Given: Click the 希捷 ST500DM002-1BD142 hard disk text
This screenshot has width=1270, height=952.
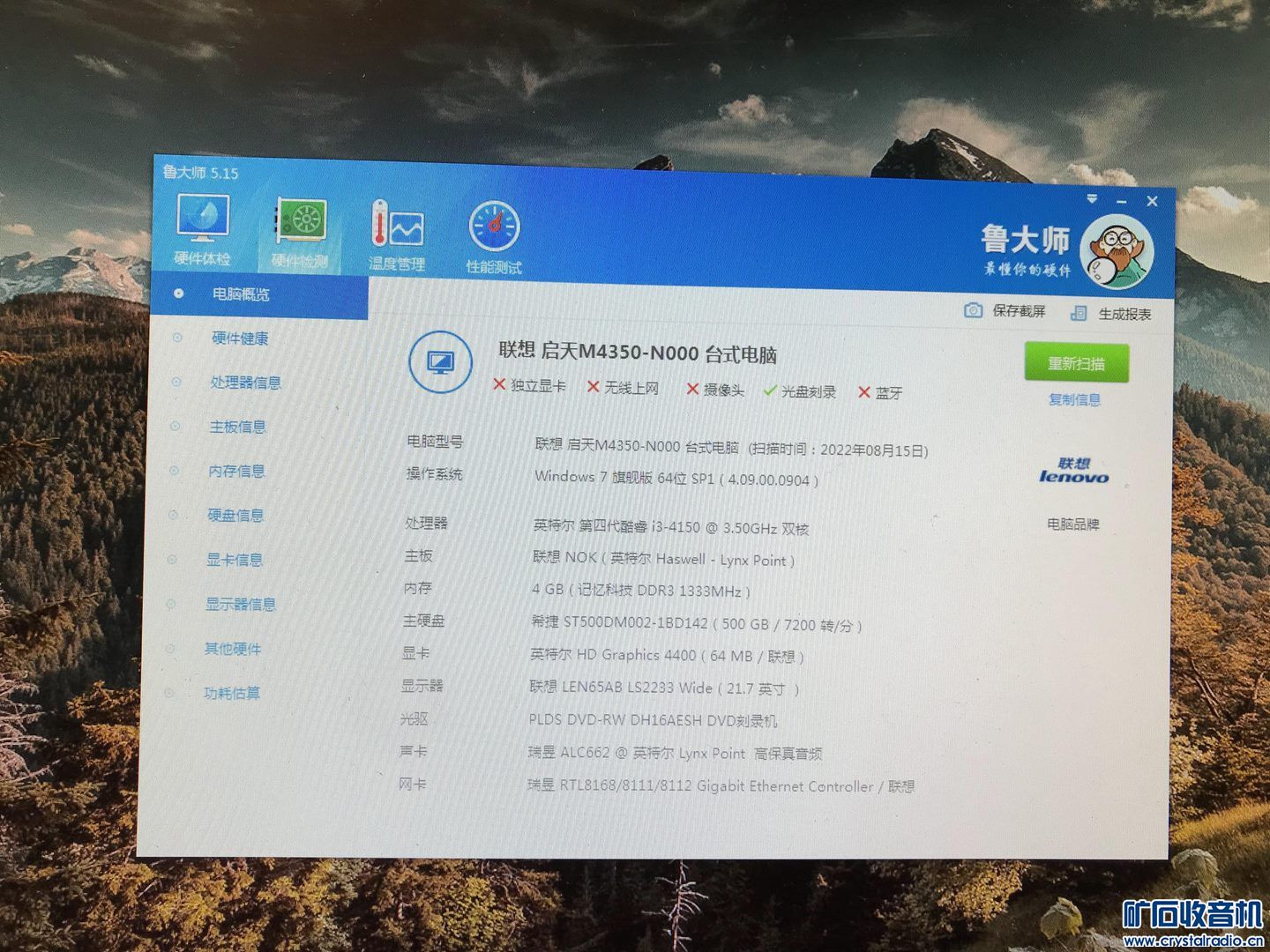Looking at the screenshot, I should point(697,623).
